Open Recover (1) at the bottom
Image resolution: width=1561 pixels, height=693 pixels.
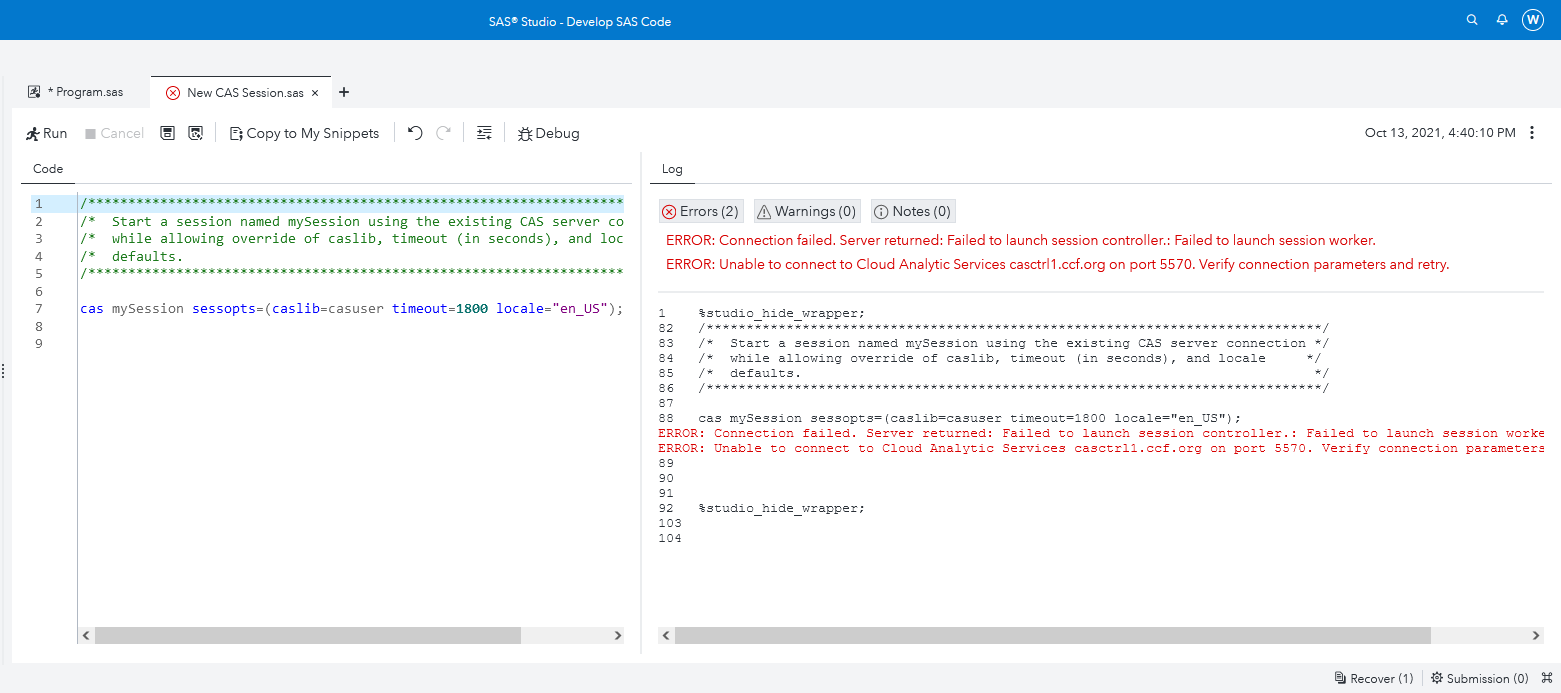tap(1373, 678)
